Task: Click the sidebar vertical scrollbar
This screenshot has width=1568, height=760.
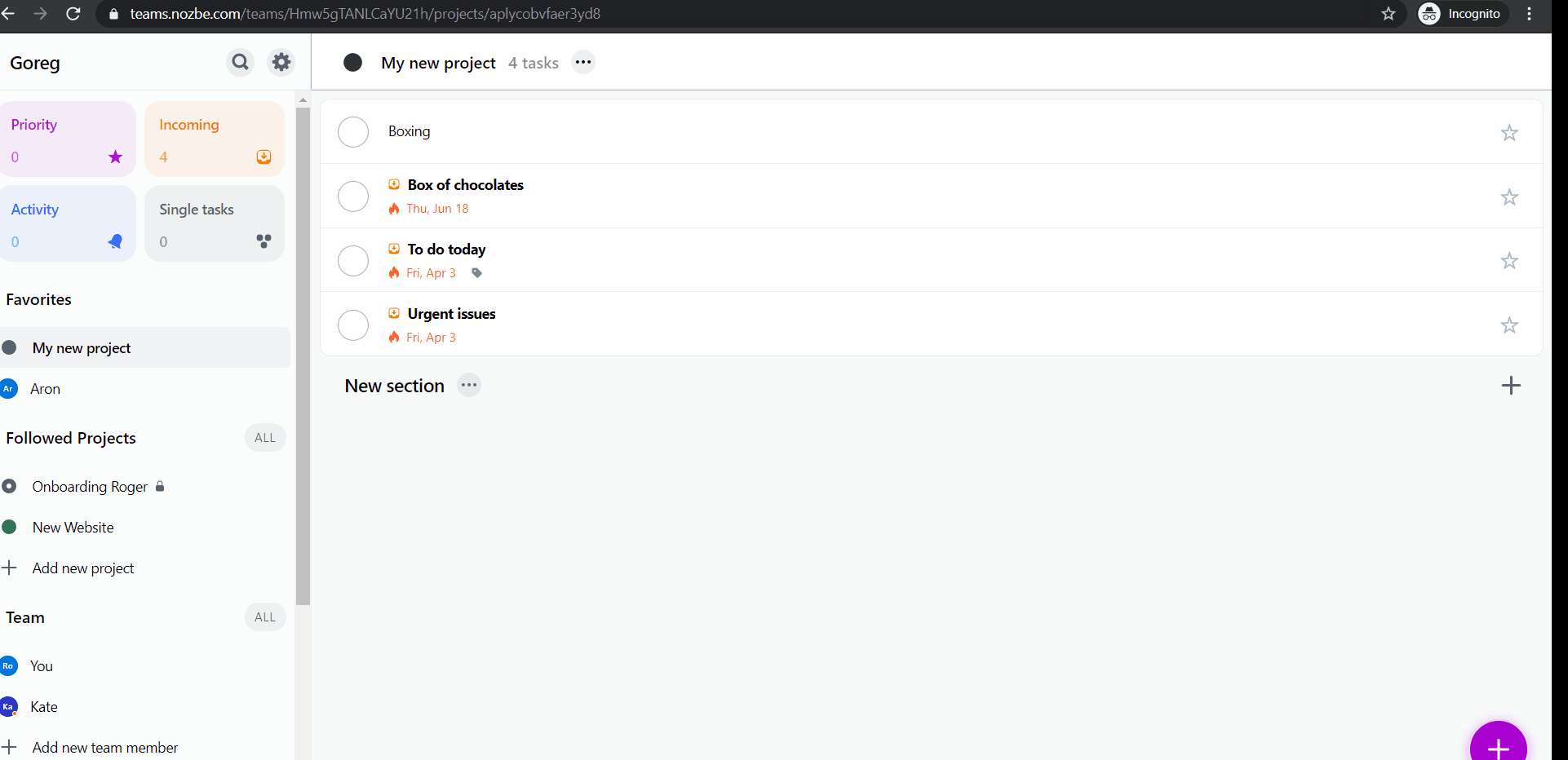Action: 303,356
